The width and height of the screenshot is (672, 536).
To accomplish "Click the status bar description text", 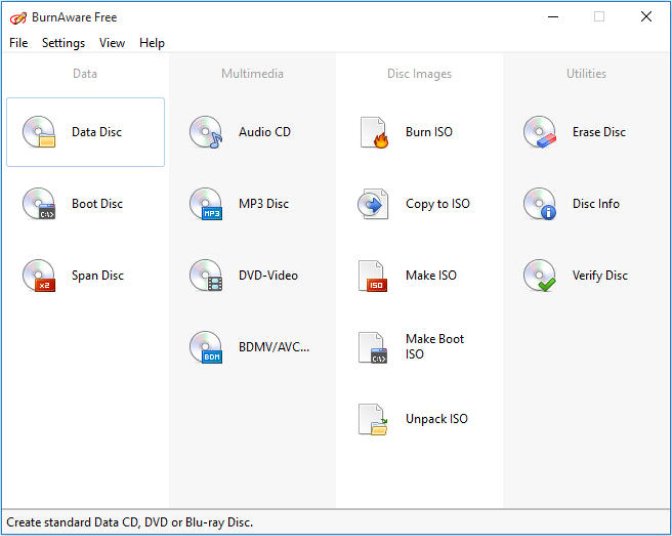I will click(x=129, y=523).
